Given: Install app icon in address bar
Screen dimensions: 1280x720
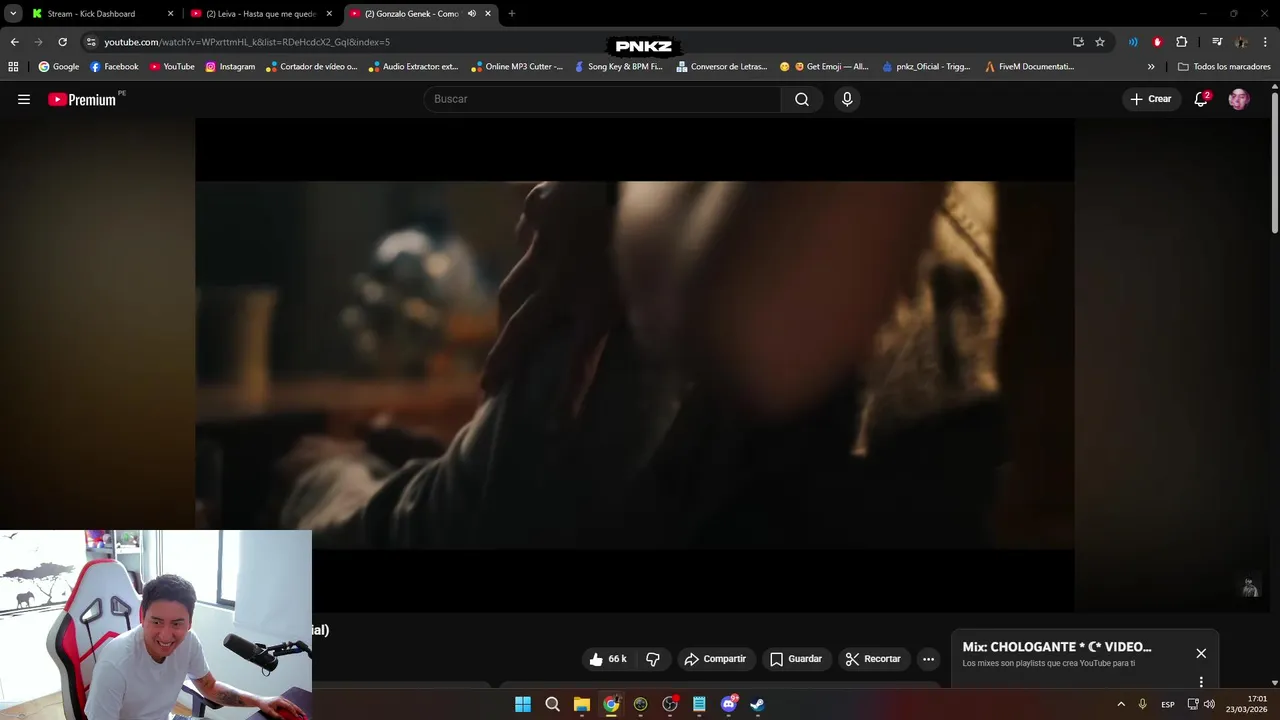Looking at the screenshot, I should tap(1078, 42).
